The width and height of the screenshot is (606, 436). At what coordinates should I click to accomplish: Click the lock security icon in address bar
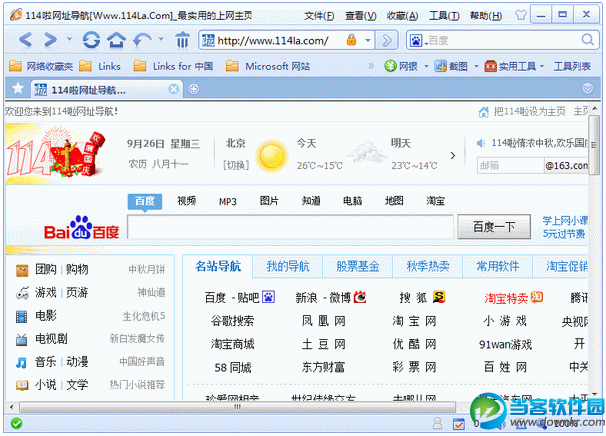(x=351, y=39)
